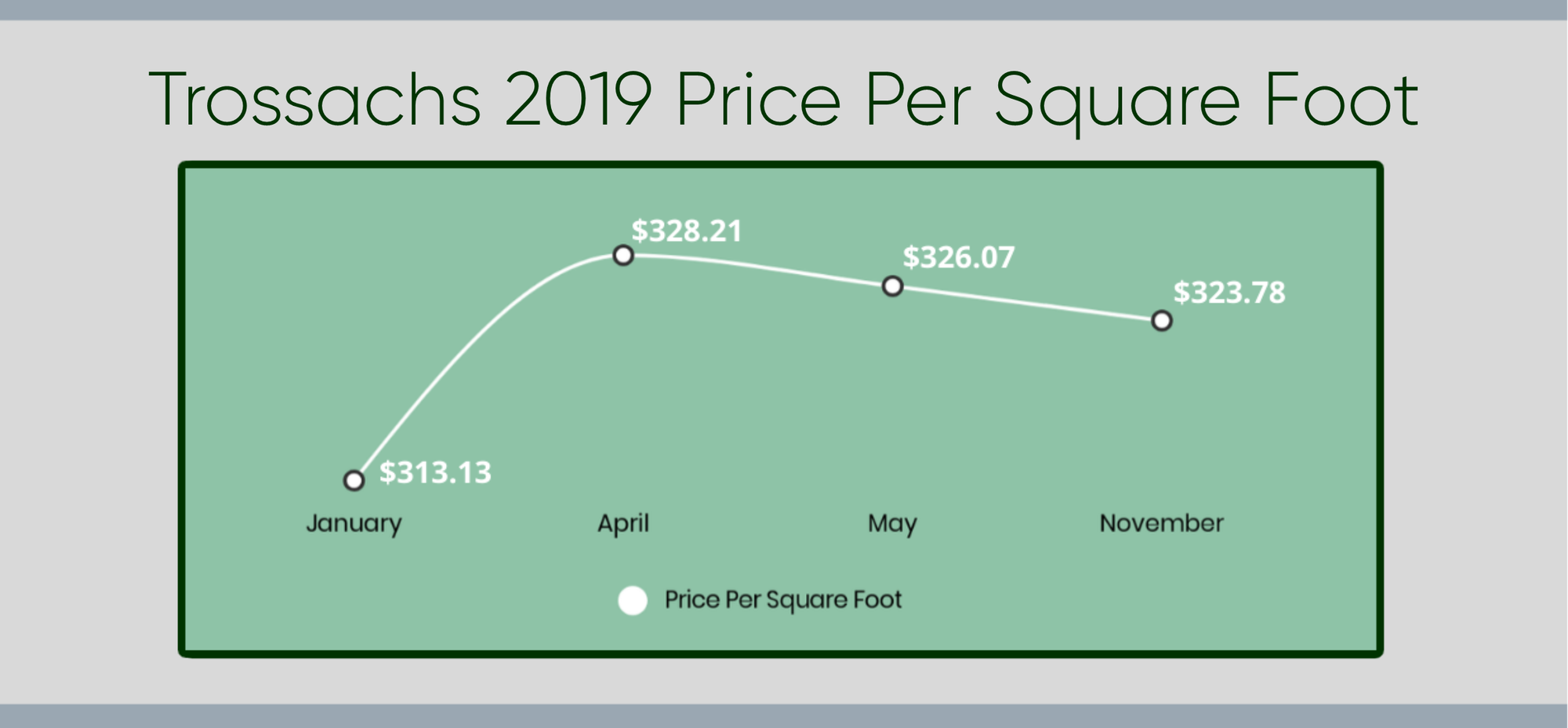1568x728 pixels.
Task: Click the white legend circle marker
Action: click(633, 601)
